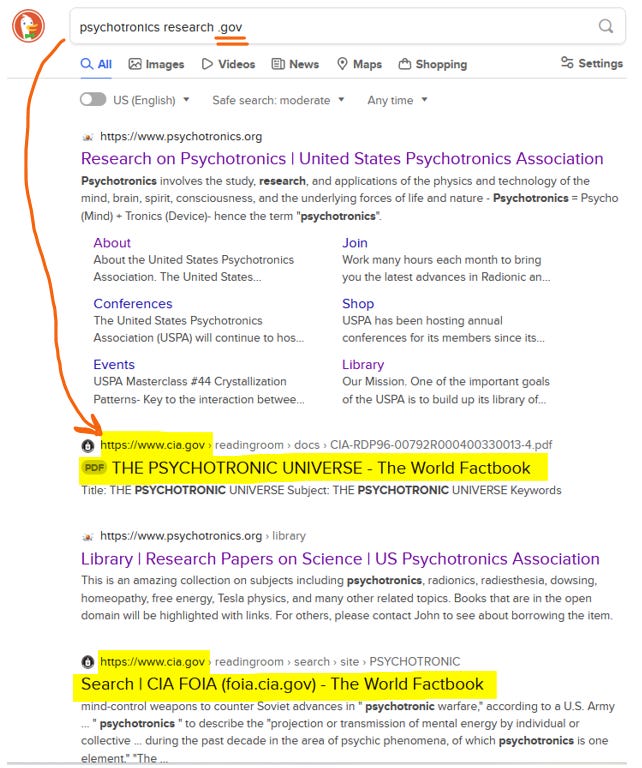
Task: Click favicon next to psychotronics.org library URL
Action: [x=88, y=537]
